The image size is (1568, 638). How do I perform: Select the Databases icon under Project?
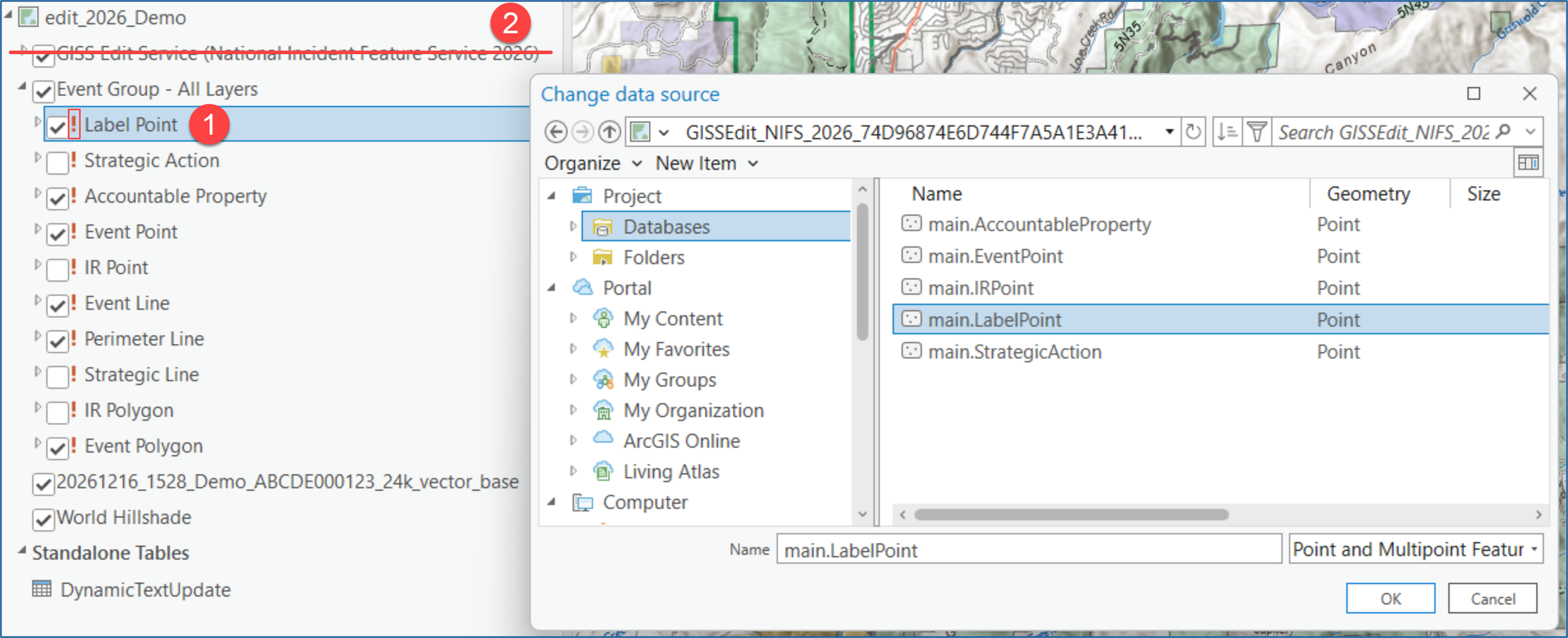point(603,227)
